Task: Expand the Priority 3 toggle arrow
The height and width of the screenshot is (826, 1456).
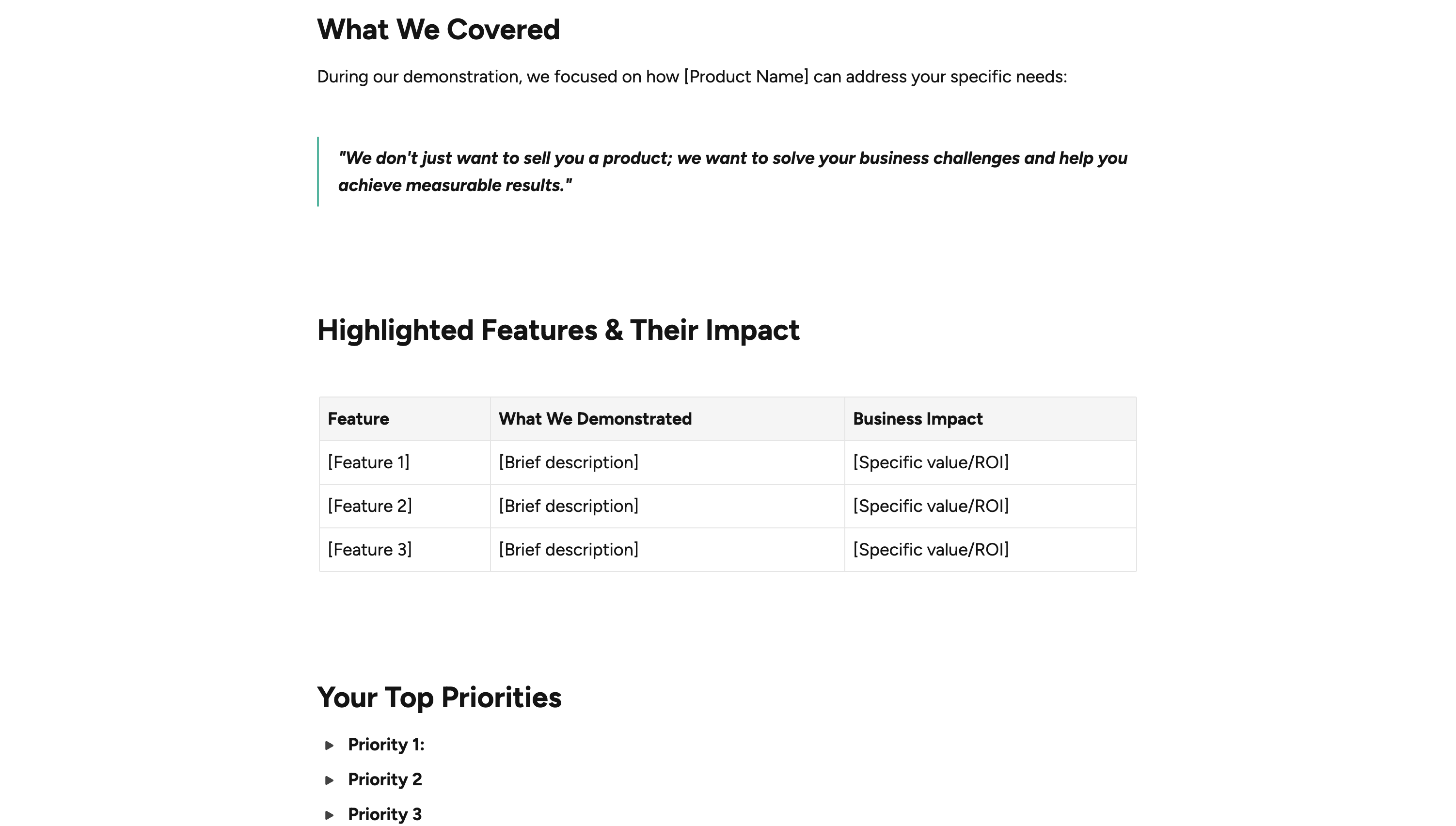Action: click(329, 815)
